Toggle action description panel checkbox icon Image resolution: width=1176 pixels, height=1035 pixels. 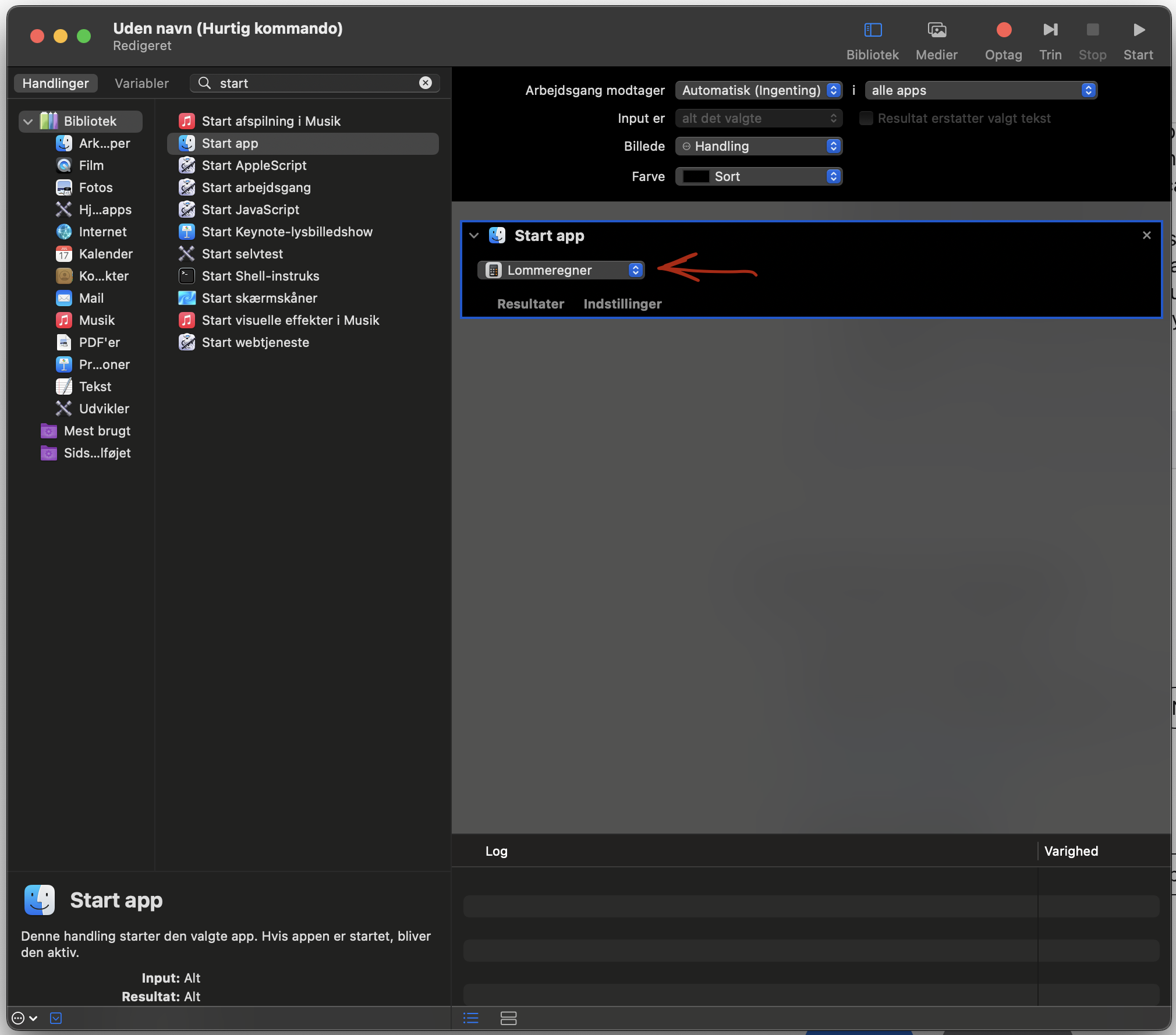coord(56,1018)
